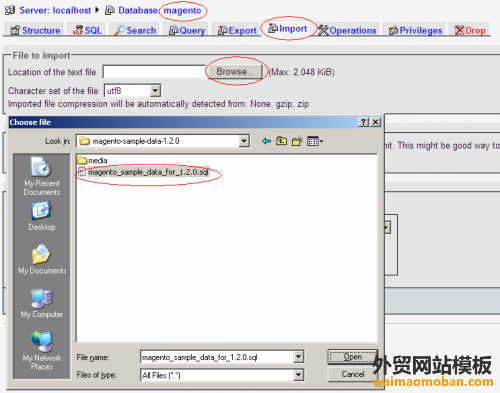Viewport: 500px width, 393px height.
Task: Switch to the Structure tab
Action: [x=35, y=30]
